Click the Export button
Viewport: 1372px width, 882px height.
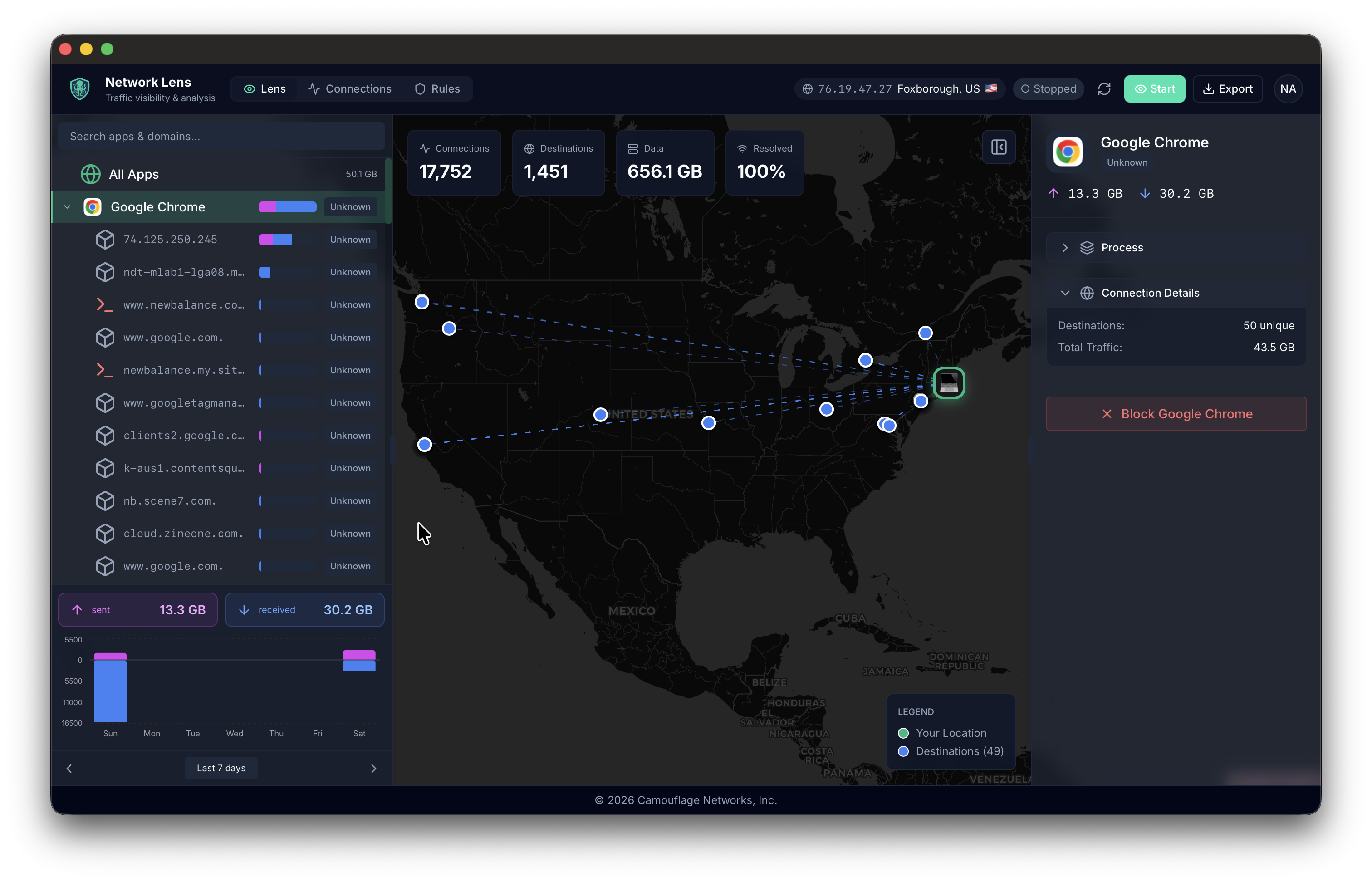click(x=1227, y=89)
